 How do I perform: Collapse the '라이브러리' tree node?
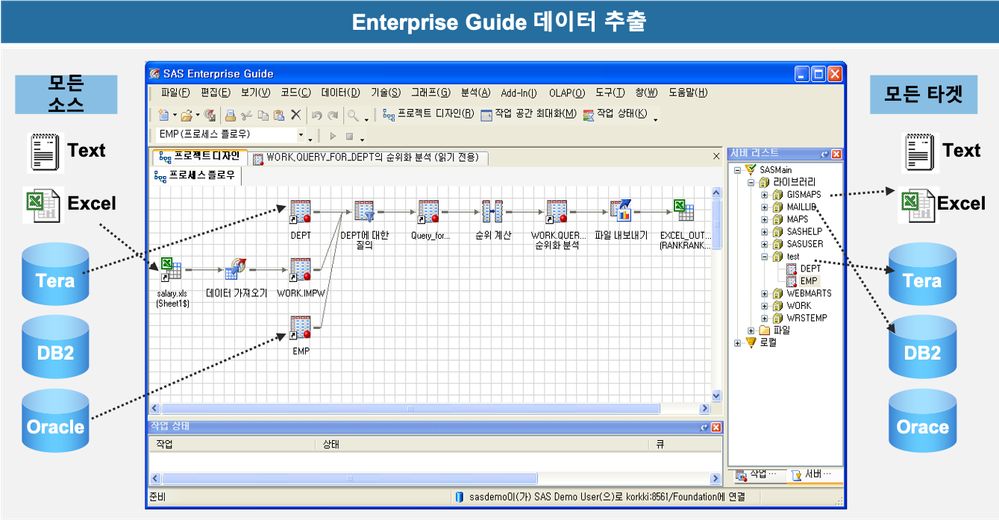(x=751, y=182)
